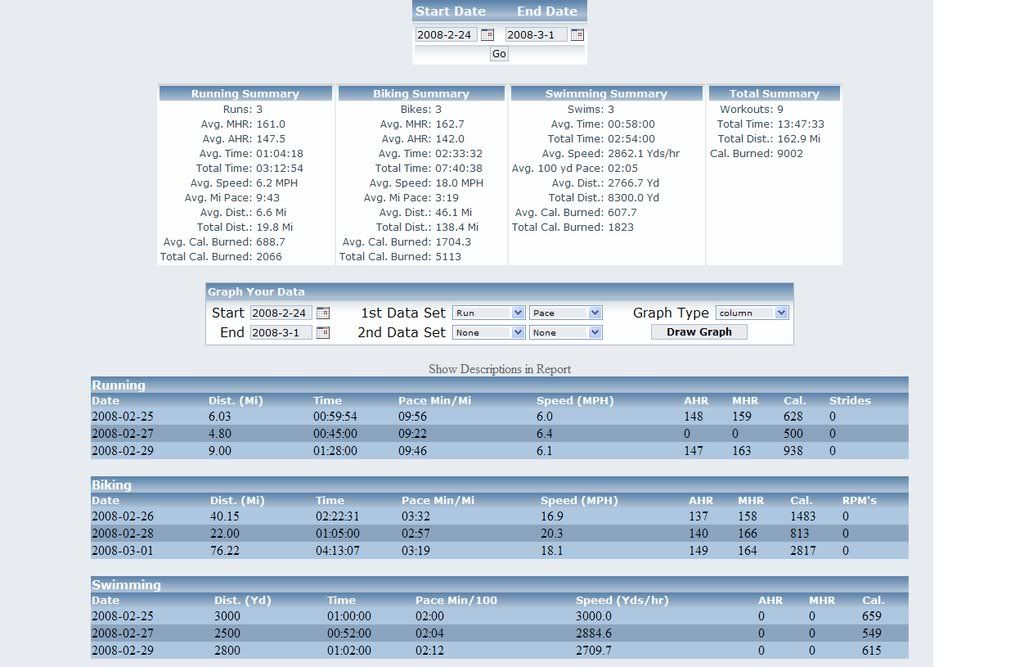This screenshot has width=1024, height=667.
Task: Open calendar icon next to graph Start date
Action: click(x=323, y=313)
